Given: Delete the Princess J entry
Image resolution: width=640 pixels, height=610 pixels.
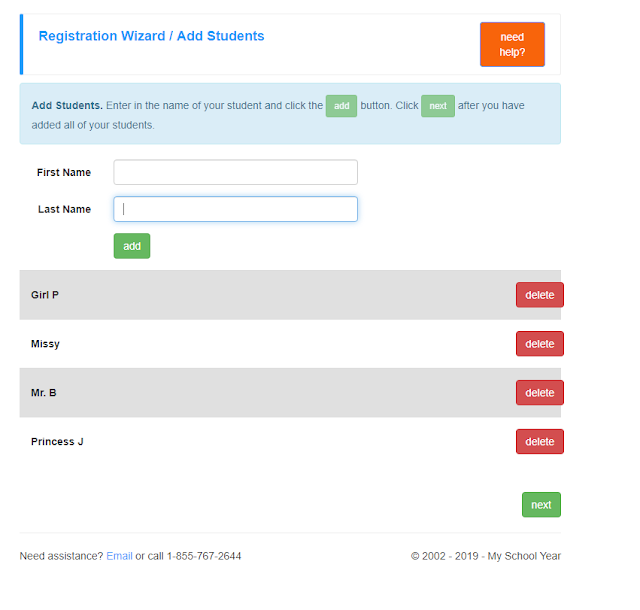Looking at the screenshot, I should pyautogui.click(x=540, y=441).
